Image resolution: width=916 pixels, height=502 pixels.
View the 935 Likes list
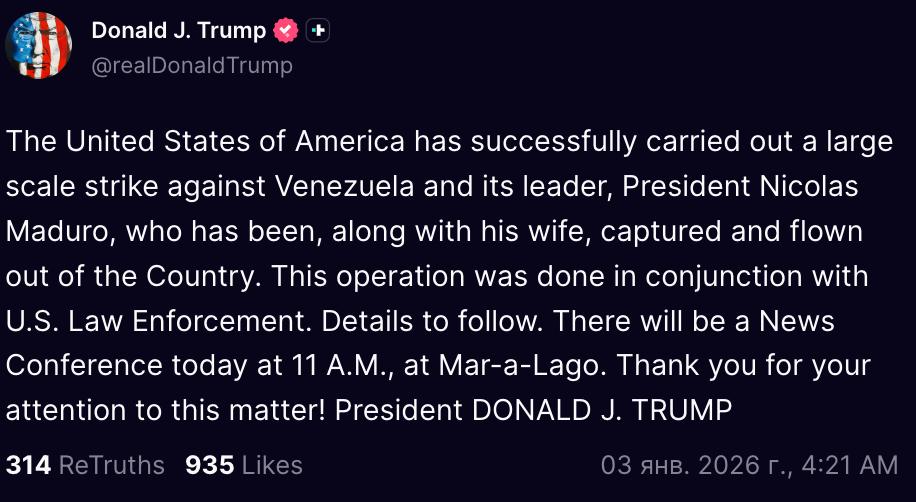(243, 465)
